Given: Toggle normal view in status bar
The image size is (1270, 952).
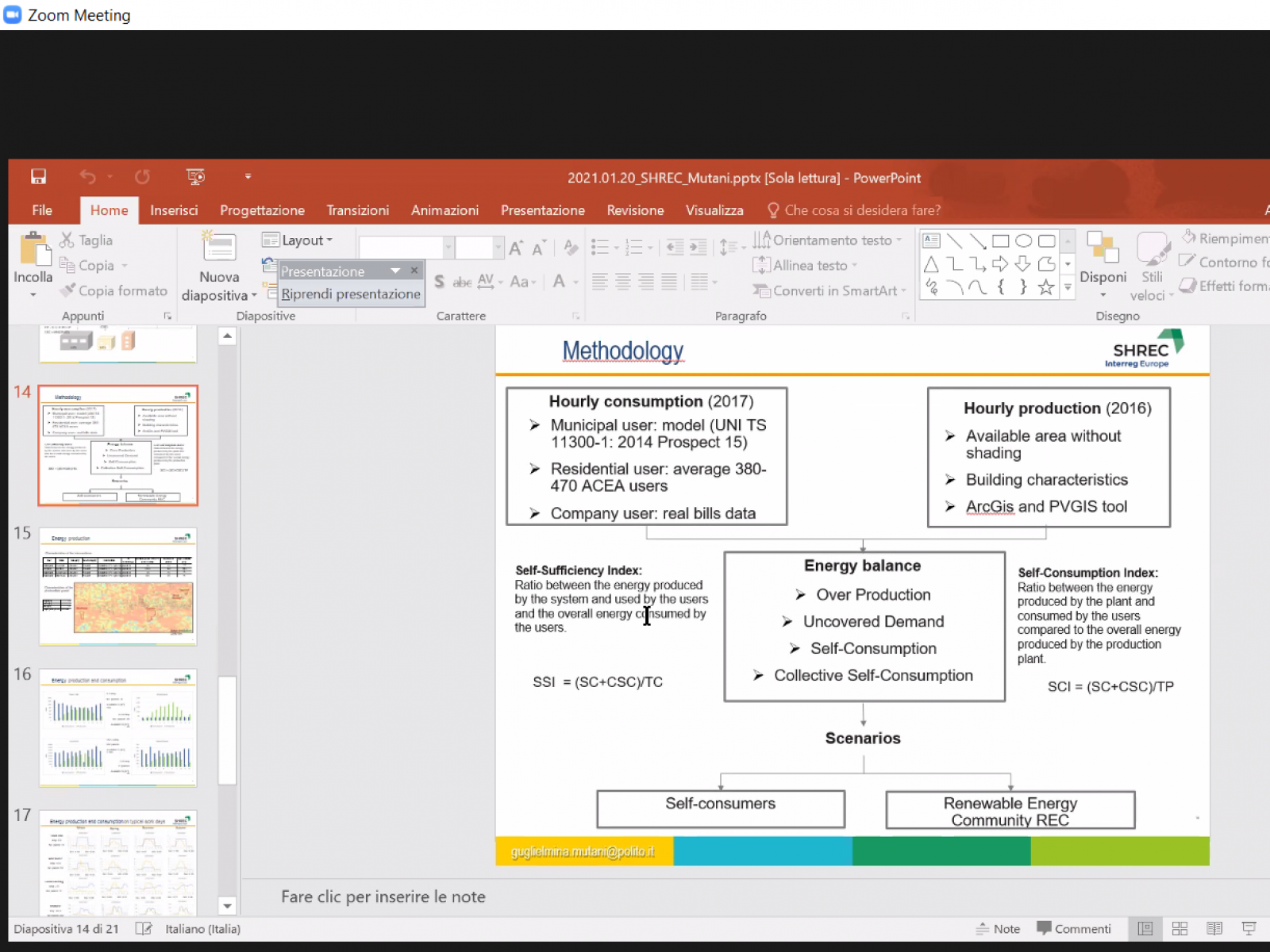Looking at the screenshot, I should click(x=1145, y=928).
